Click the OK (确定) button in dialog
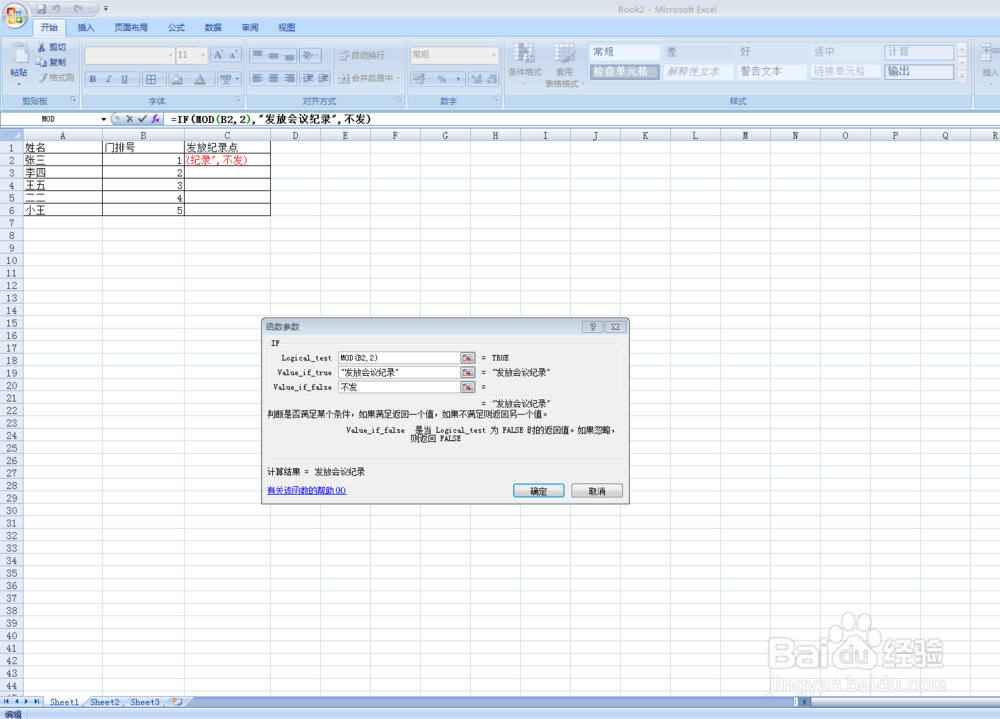Image resolution: width=1000 pixels, height=719 pixels. pos(539,491)
